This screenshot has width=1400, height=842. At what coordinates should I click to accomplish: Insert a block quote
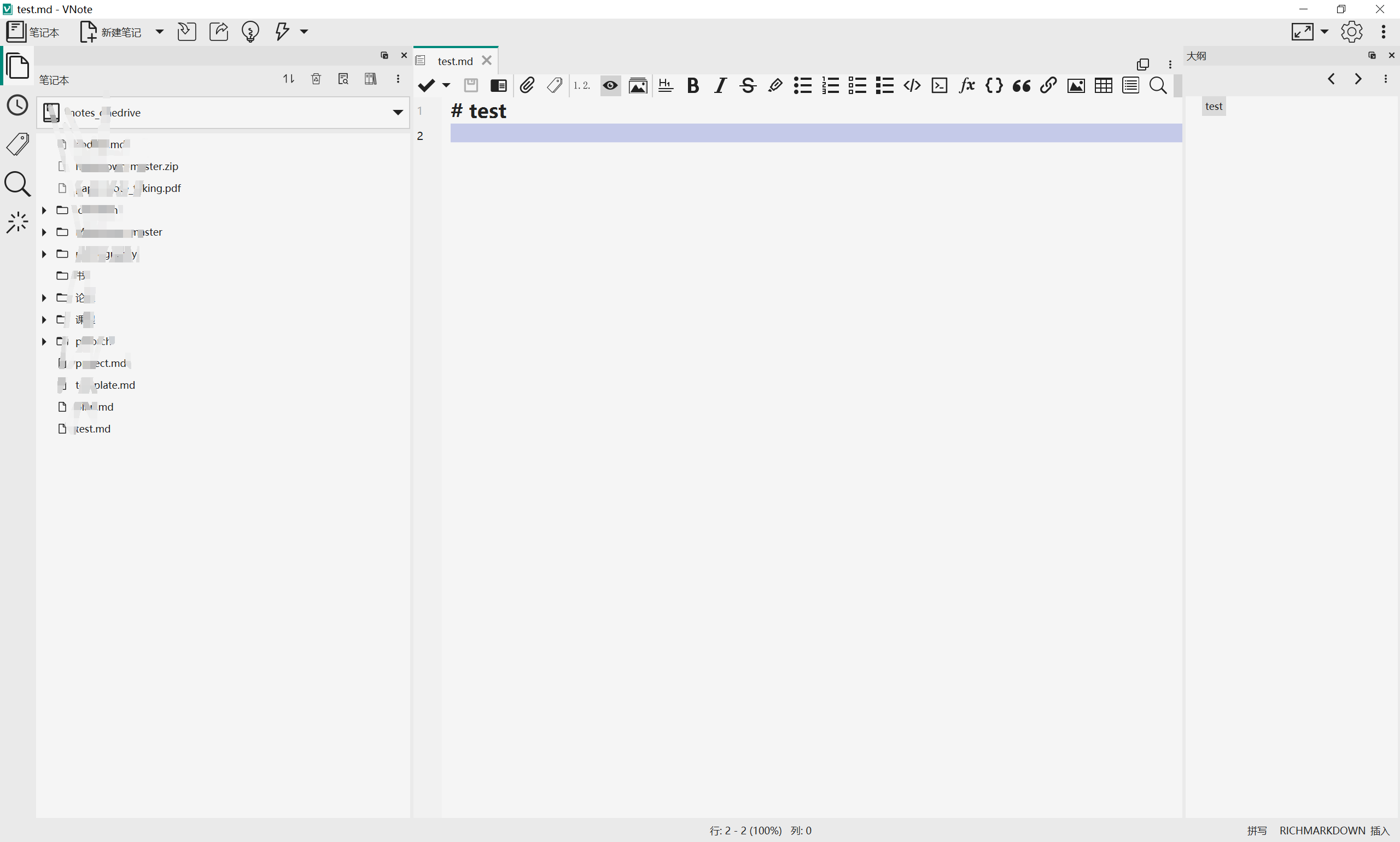coord(1020,86)
